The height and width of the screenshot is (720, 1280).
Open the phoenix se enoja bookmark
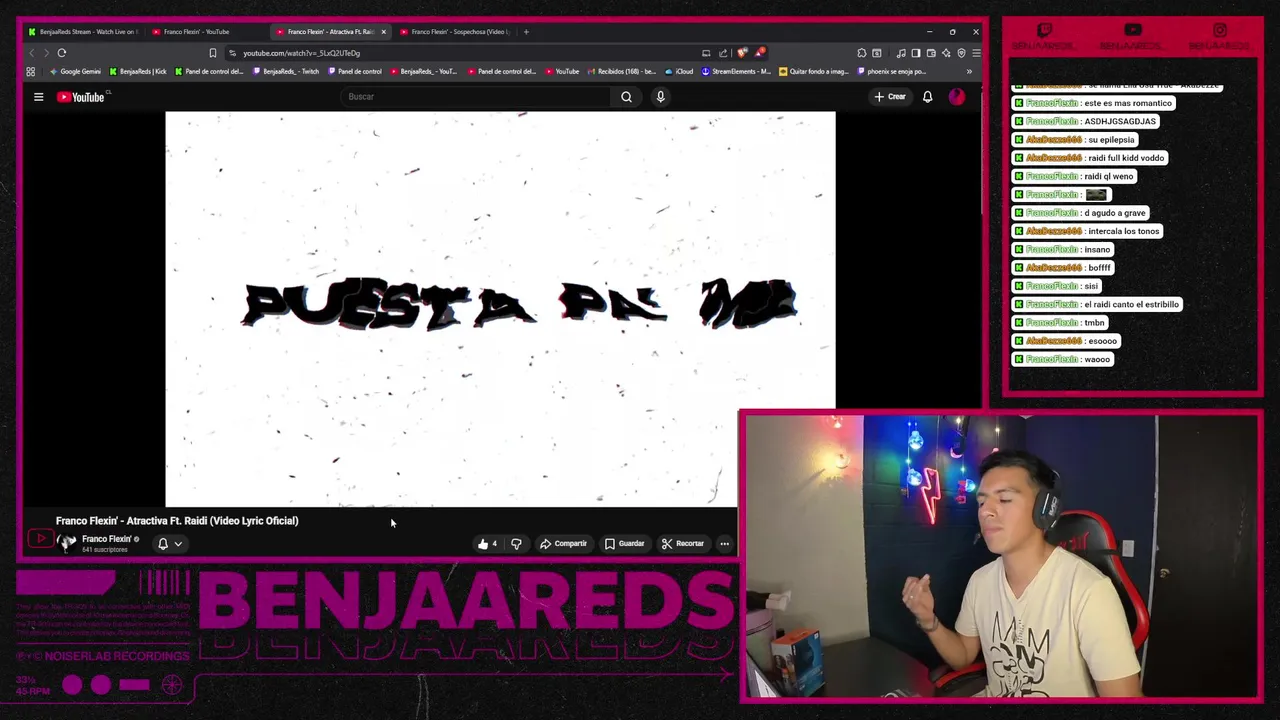892,72
